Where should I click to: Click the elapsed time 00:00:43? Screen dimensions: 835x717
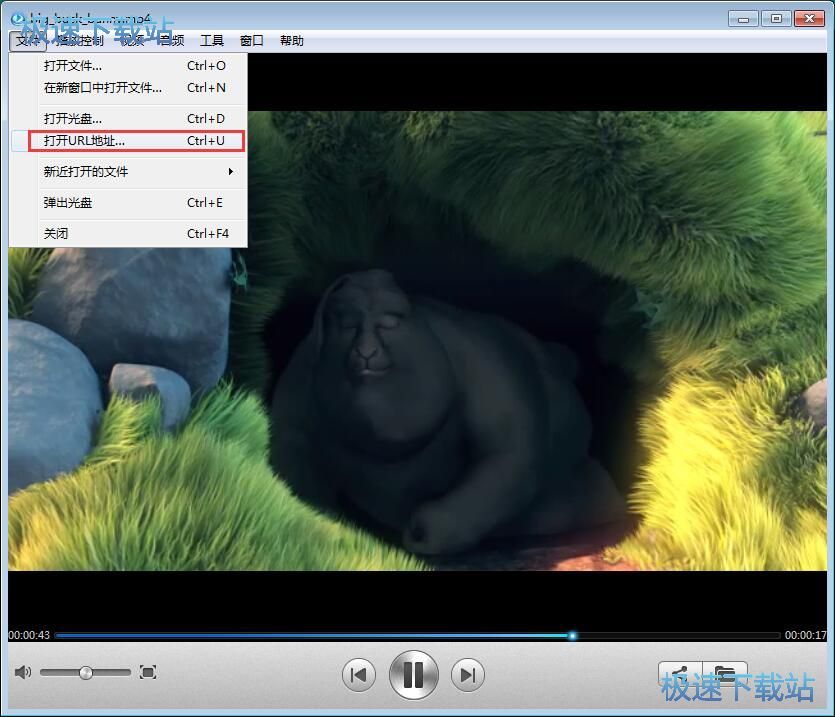(29, 635)
